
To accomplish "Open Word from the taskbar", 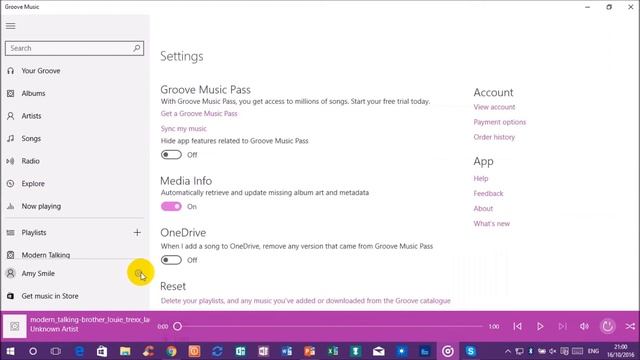I will click(x=287, y=351).
